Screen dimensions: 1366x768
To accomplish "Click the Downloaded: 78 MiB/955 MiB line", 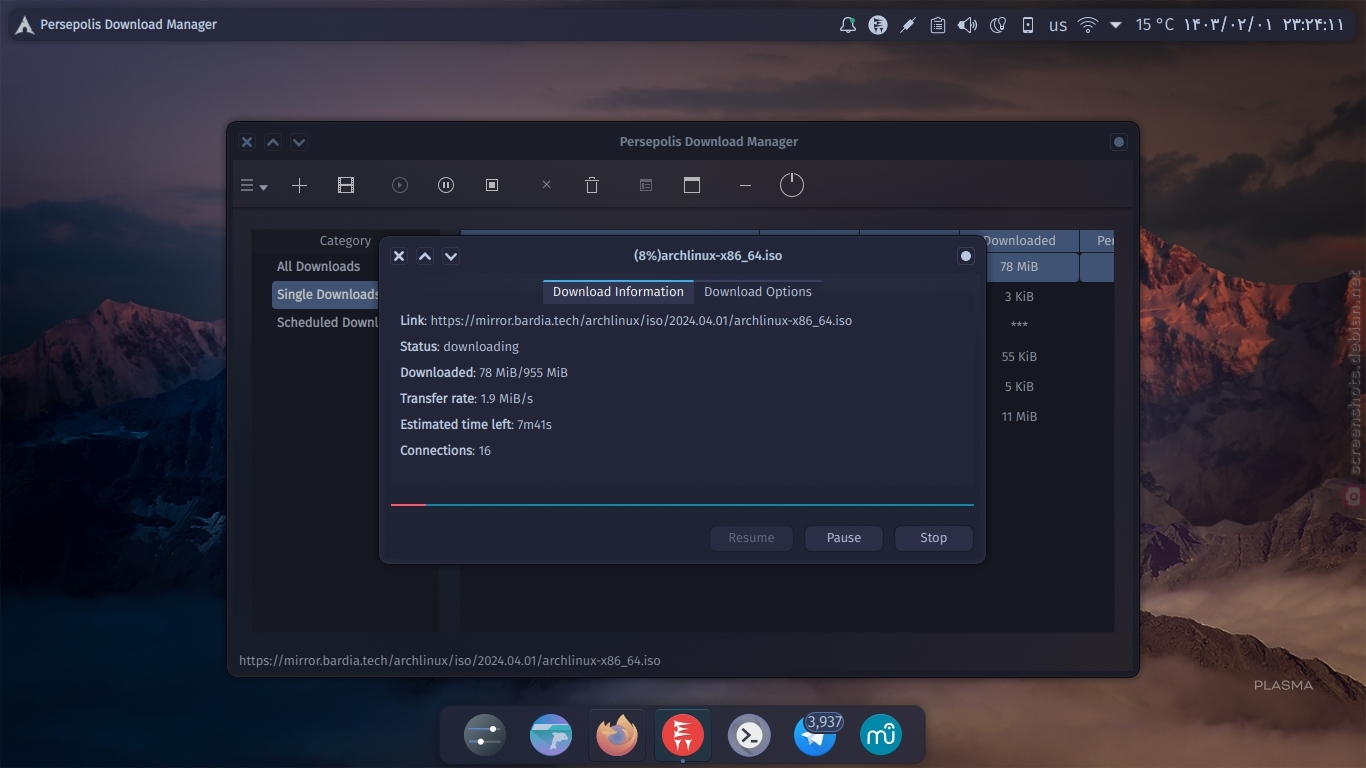I will pyautogui.click(x=484, y=373).
